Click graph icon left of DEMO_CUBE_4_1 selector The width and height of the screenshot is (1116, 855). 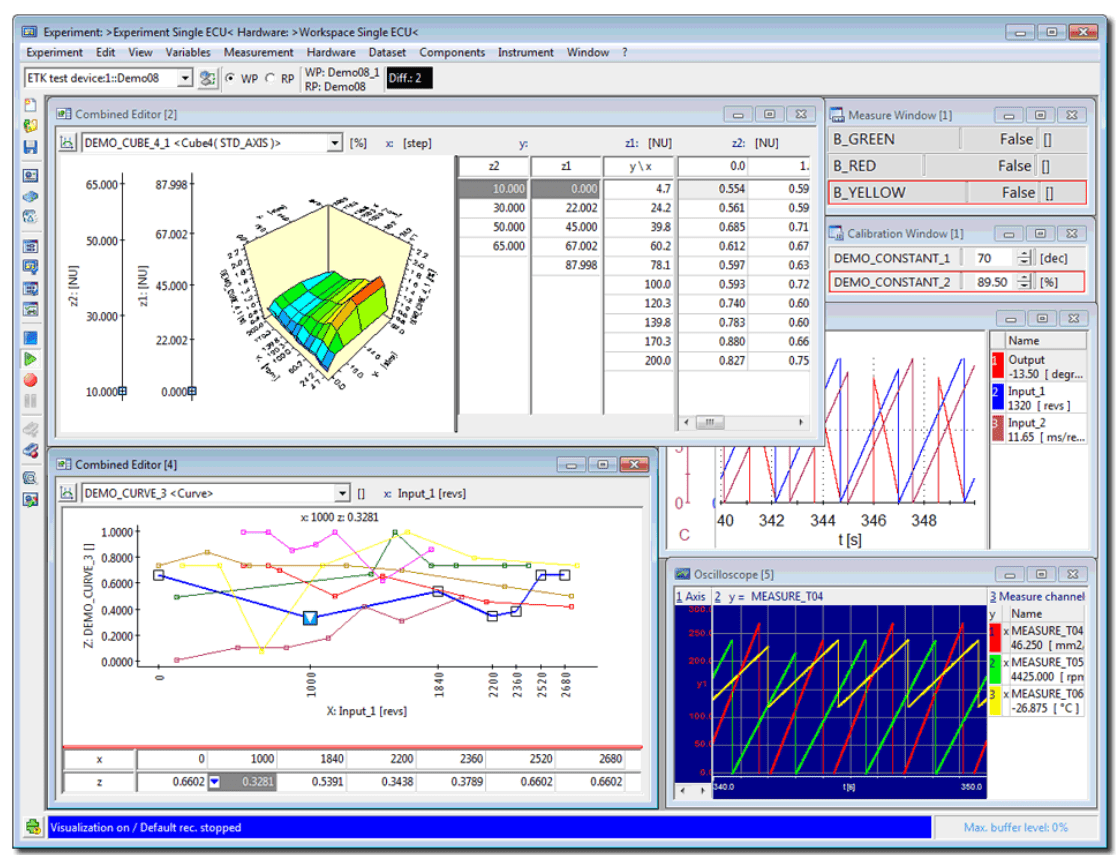click(68, 143)
